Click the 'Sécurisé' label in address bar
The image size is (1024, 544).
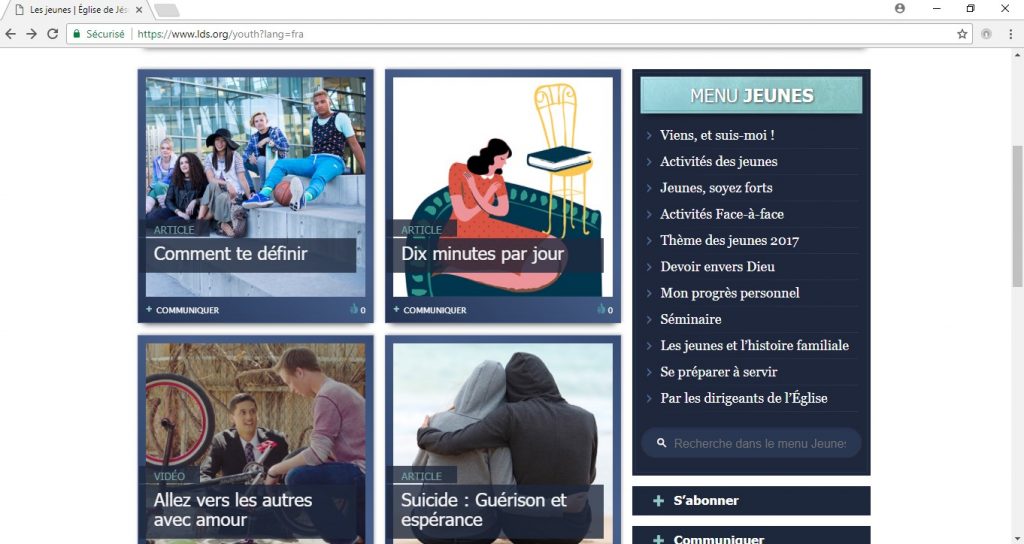click(105, 34)
